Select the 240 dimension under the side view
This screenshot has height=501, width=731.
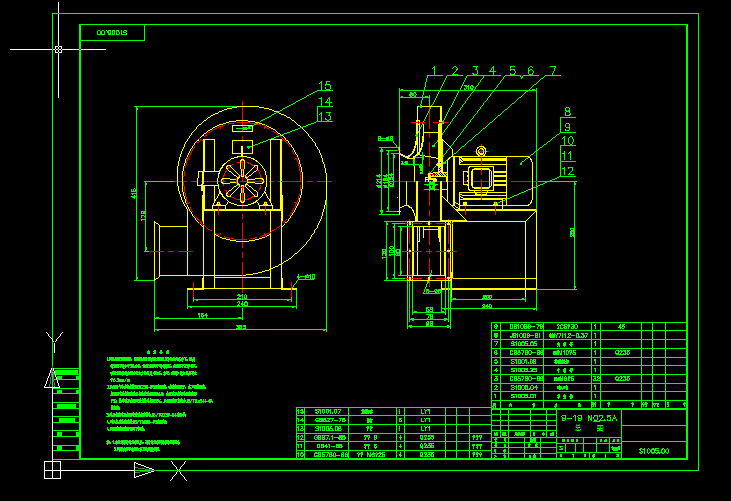click(487, 306)
